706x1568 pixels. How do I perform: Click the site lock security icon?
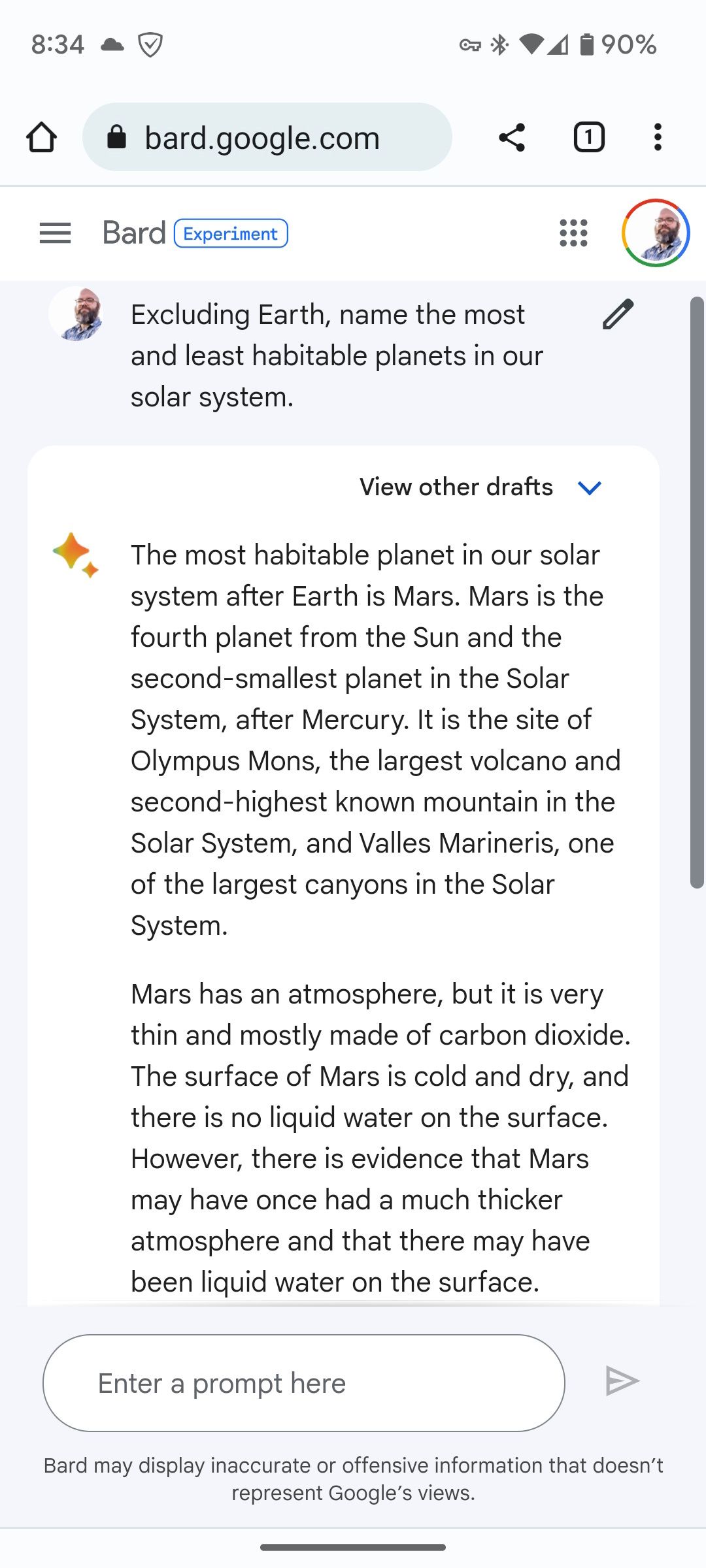click(116, 137)
